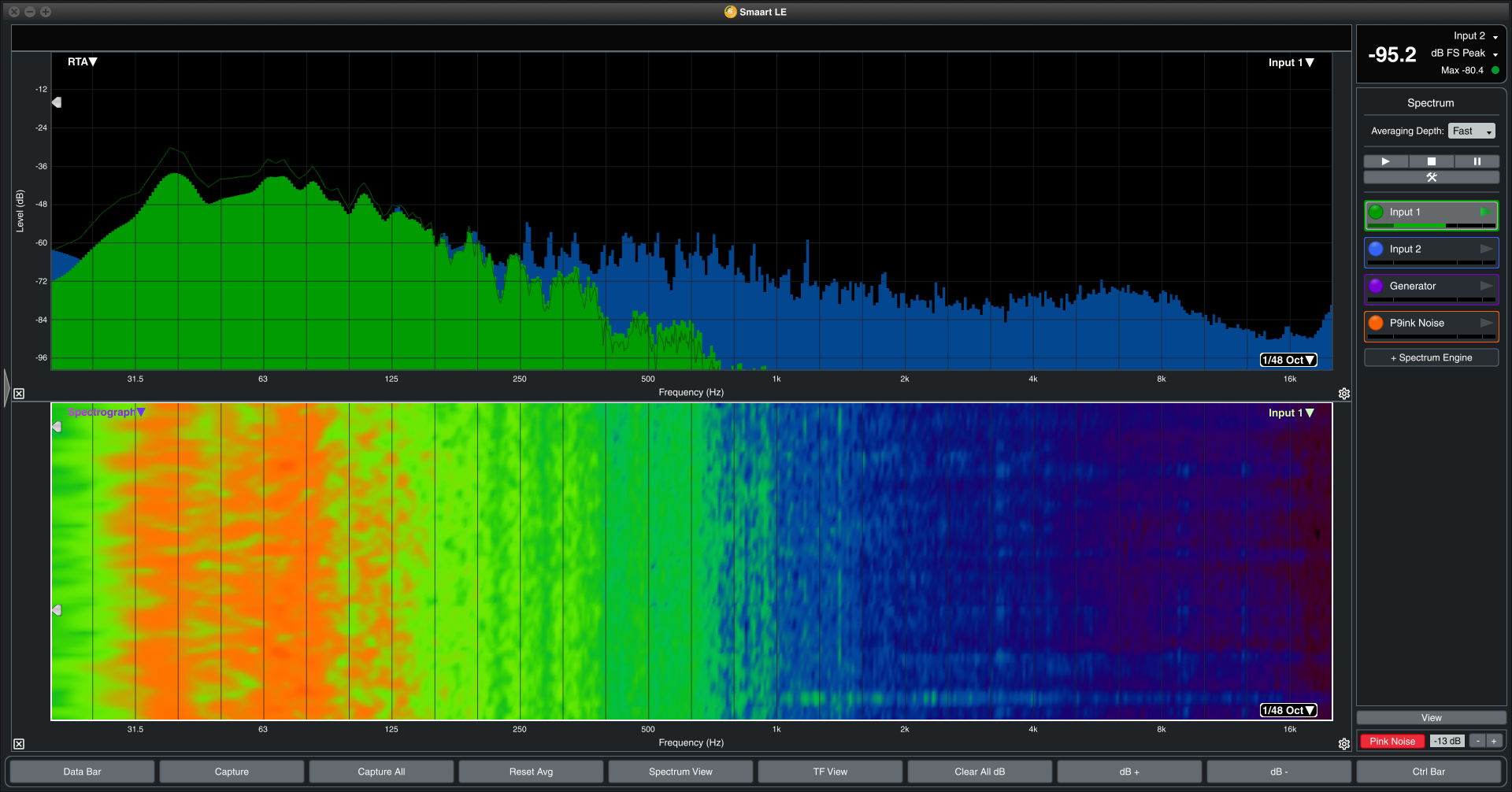Viewport: 1512px width, 792px height.
Task: Stop all spectrum measurement engines
Action: click(x=1432, y=161)
